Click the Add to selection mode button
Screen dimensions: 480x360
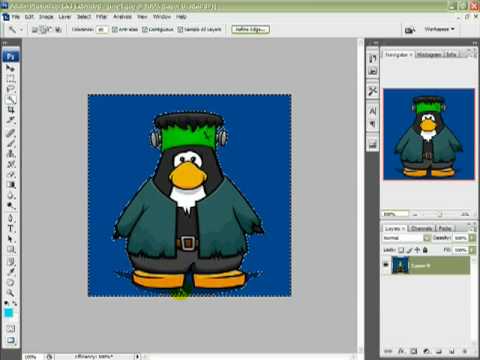pos(43,30)
